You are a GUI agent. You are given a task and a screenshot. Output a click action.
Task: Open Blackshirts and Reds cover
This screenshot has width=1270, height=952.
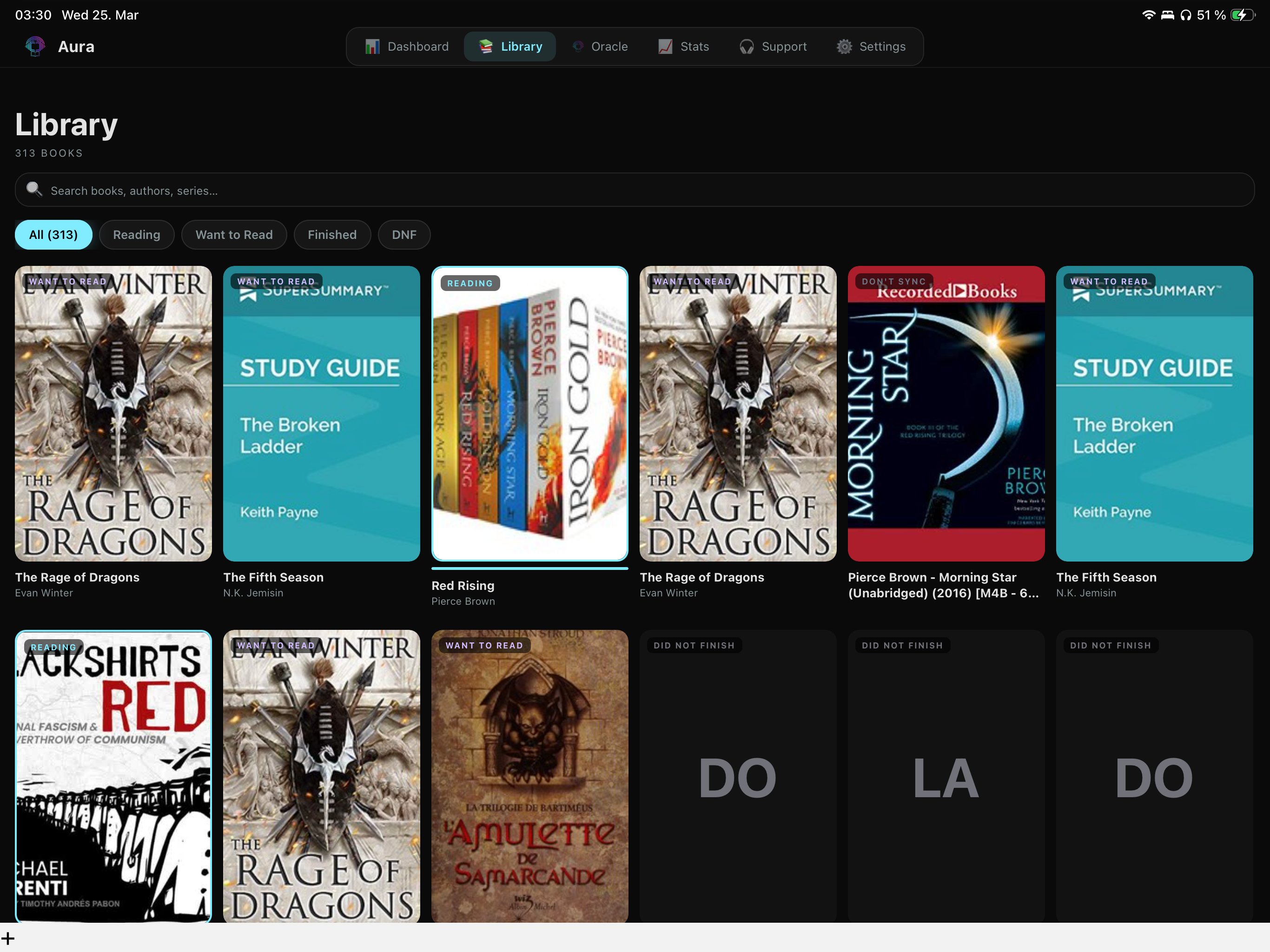113,776
